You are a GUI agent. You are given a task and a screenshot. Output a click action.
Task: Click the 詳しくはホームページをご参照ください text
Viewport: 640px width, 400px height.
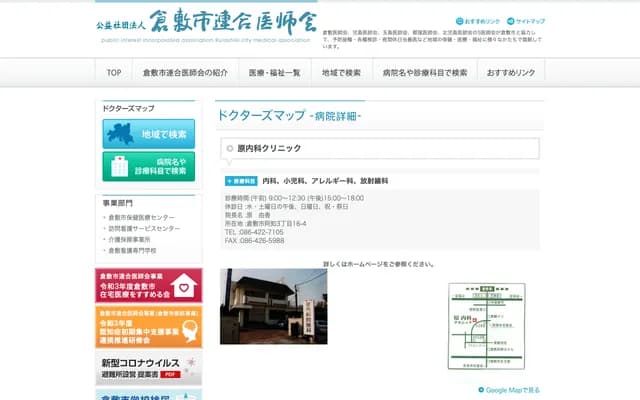378,264
